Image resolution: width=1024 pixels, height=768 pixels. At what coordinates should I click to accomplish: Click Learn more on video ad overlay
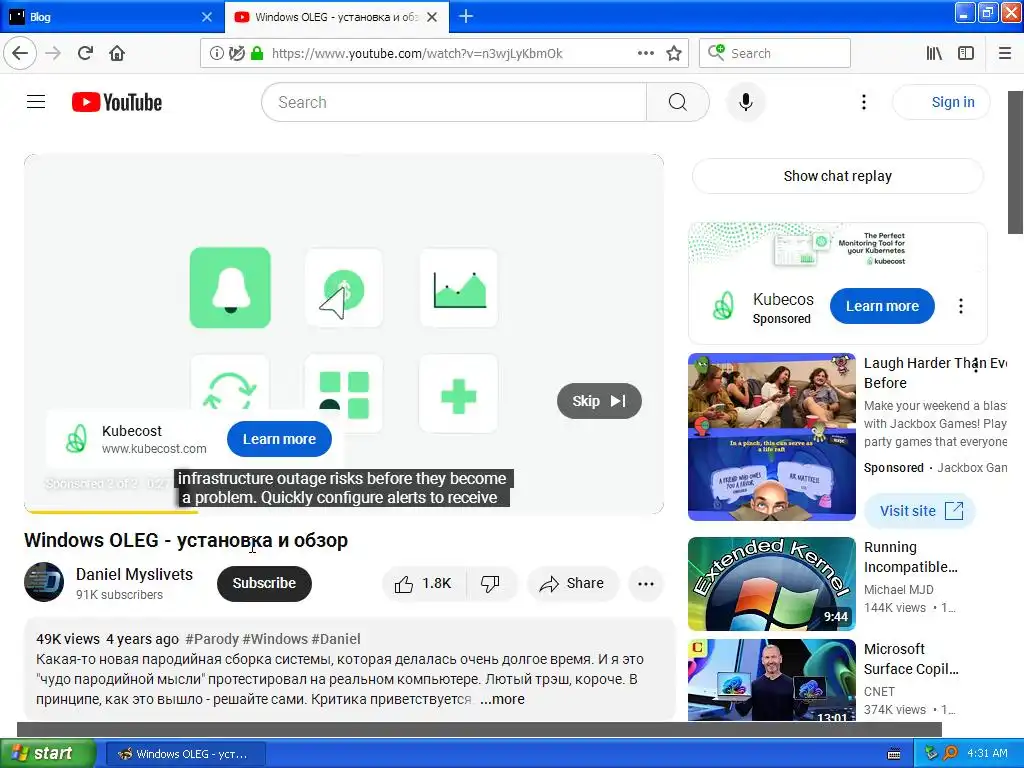(280, 440)
